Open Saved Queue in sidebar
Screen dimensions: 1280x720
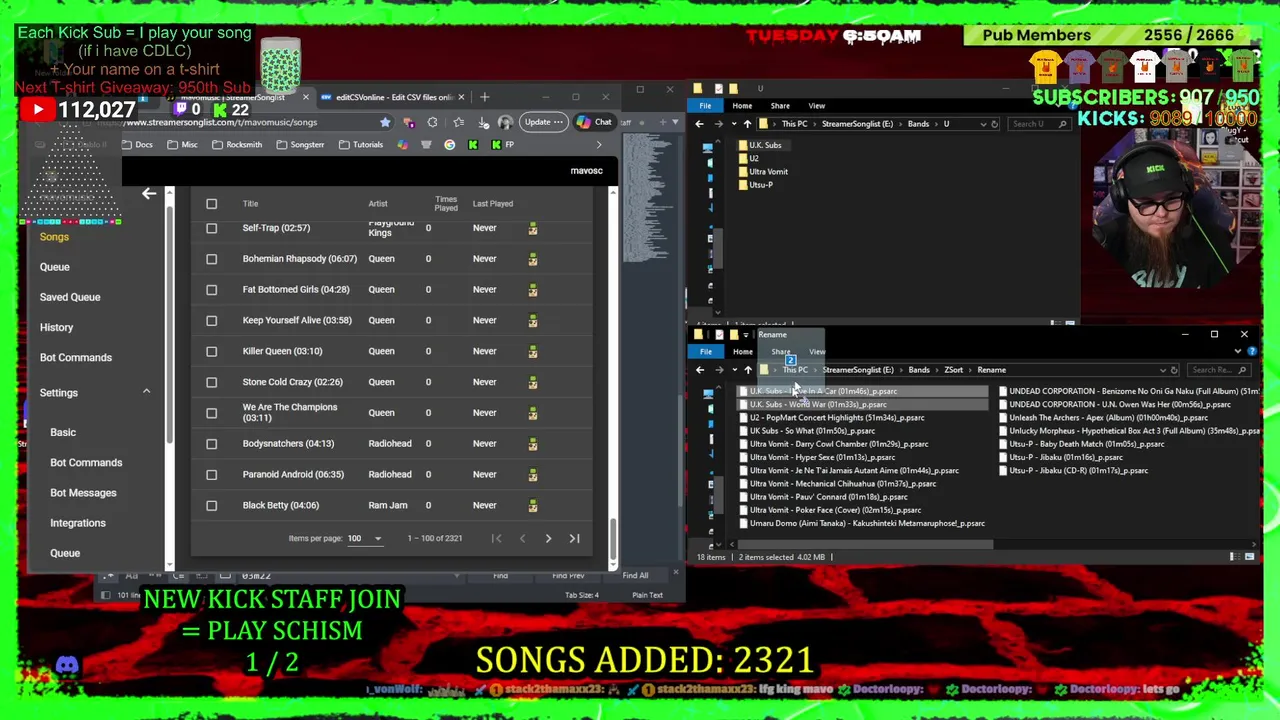tap(70, 297)
